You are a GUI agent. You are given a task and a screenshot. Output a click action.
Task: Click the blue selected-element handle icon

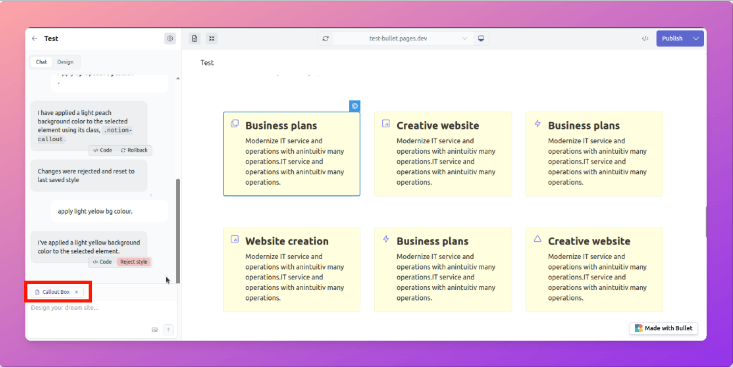[355, 106]
